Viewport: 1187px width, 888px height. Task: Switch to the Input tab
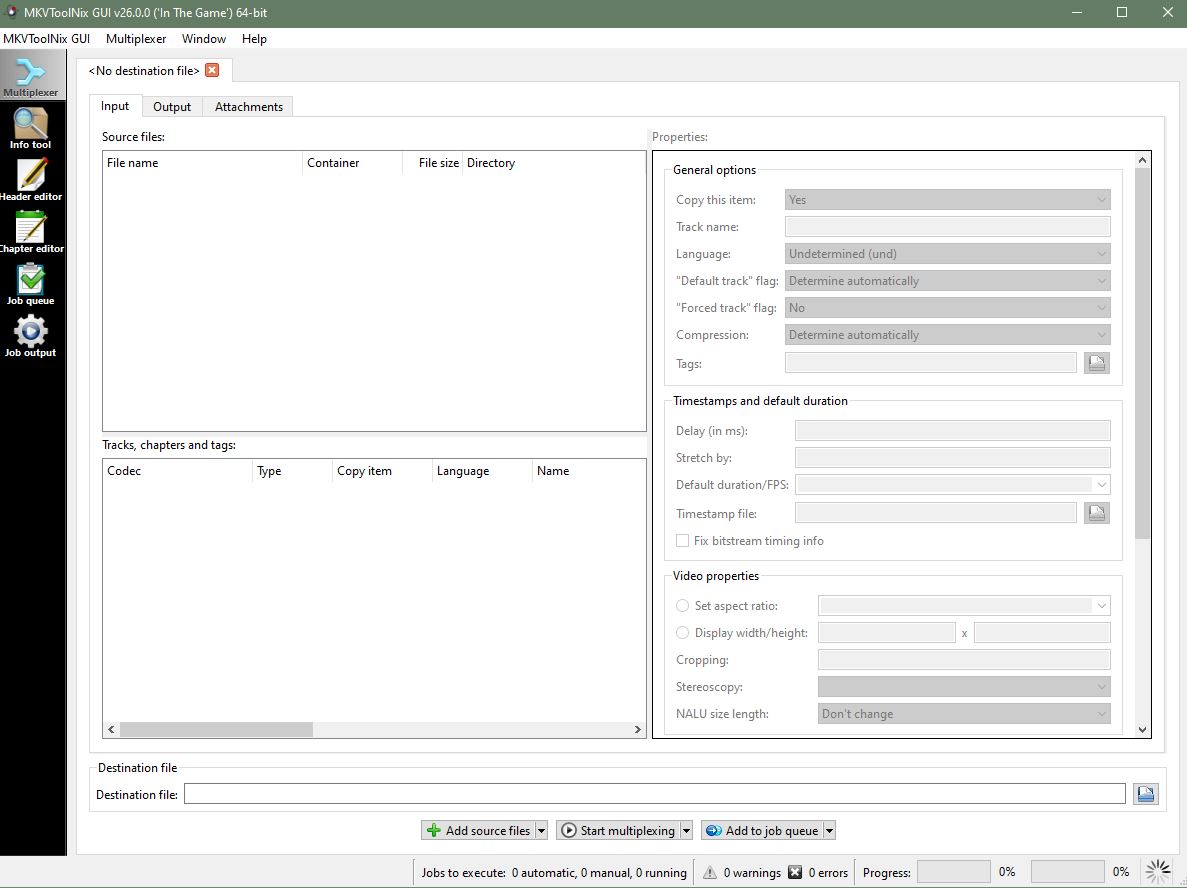coord(115,106)
